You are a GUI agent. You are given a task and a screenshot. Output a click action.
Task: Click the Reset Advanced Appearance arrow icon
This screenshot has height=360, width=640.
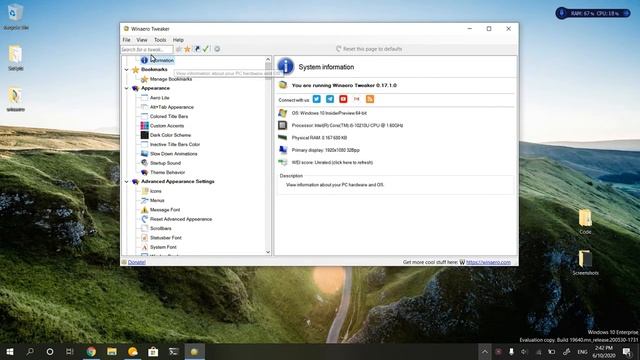pos(144,219)
